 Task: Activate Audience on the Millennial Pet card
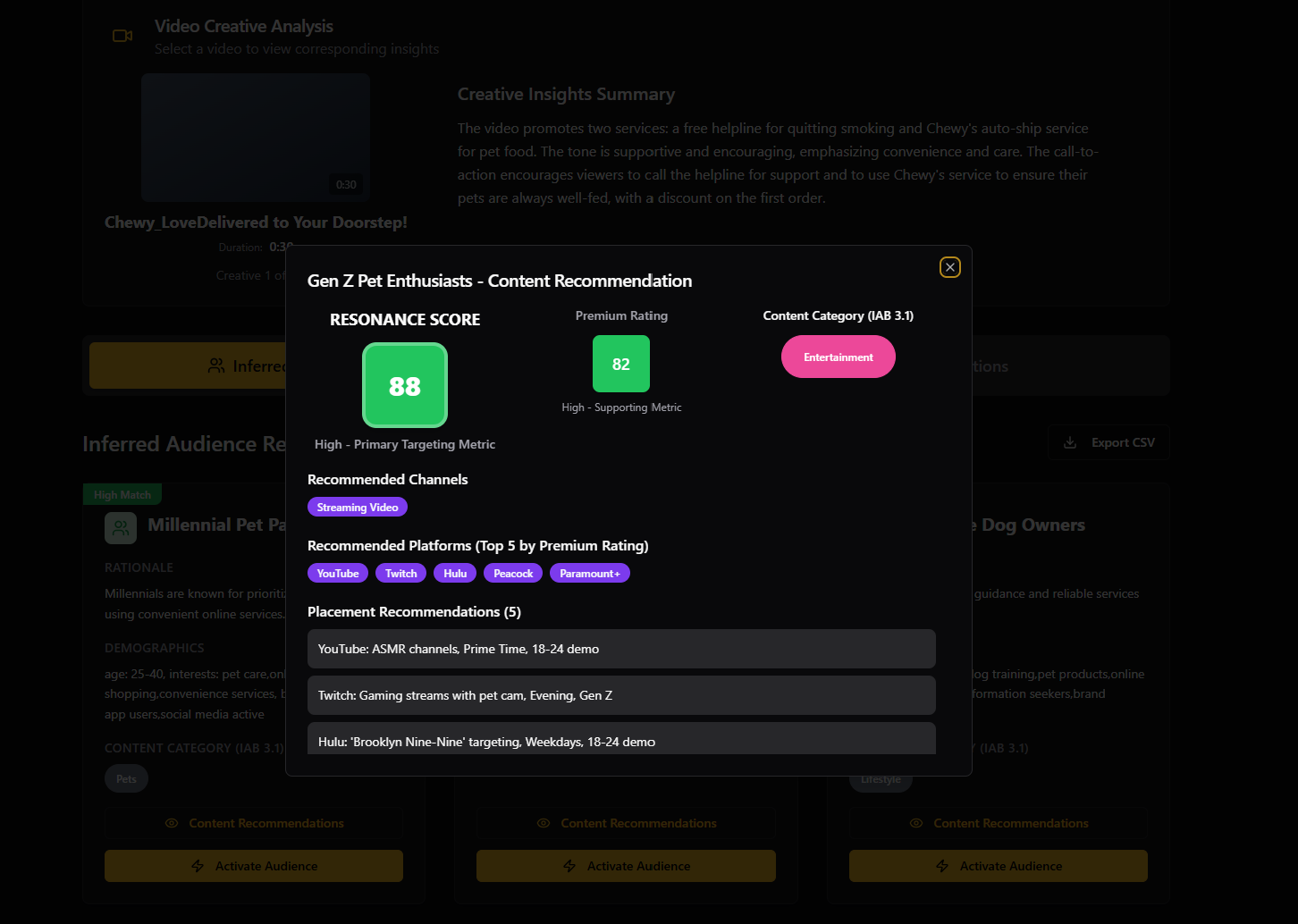tap(254, 866)
